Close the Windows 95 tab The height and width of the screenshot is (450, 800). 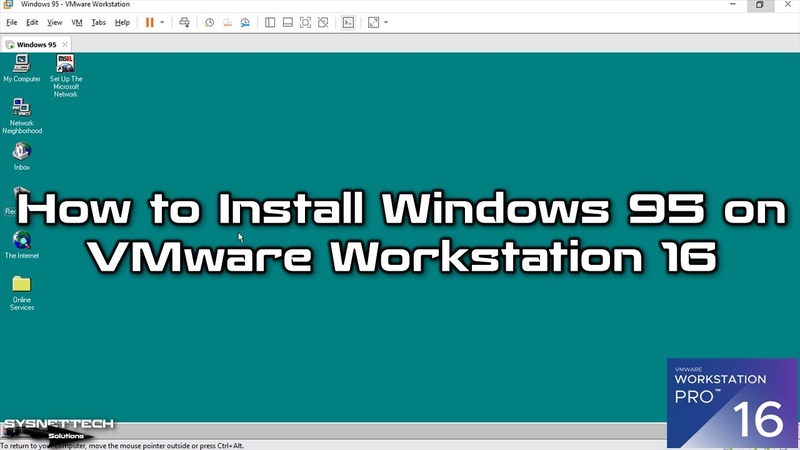pyautogui.click(x=65, y=44)
